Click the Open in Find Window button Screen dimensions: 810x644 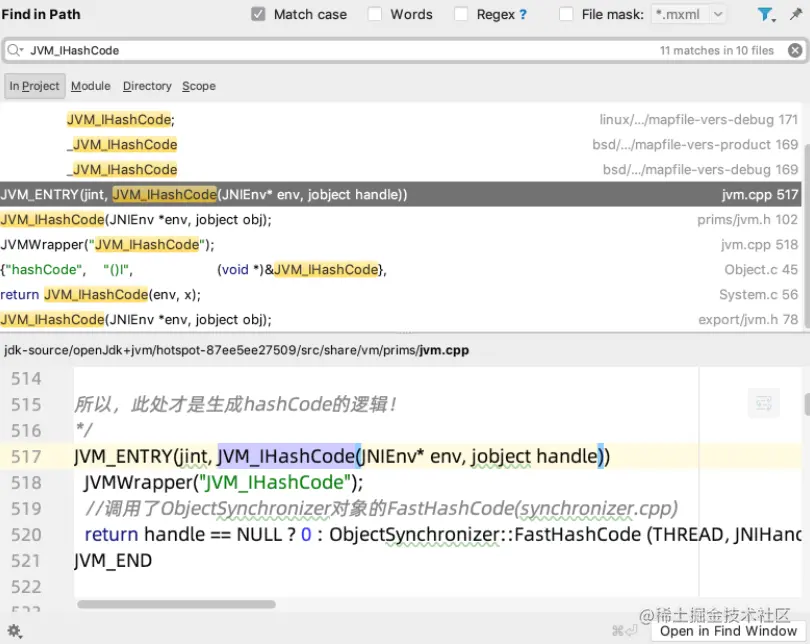[725, 631]
